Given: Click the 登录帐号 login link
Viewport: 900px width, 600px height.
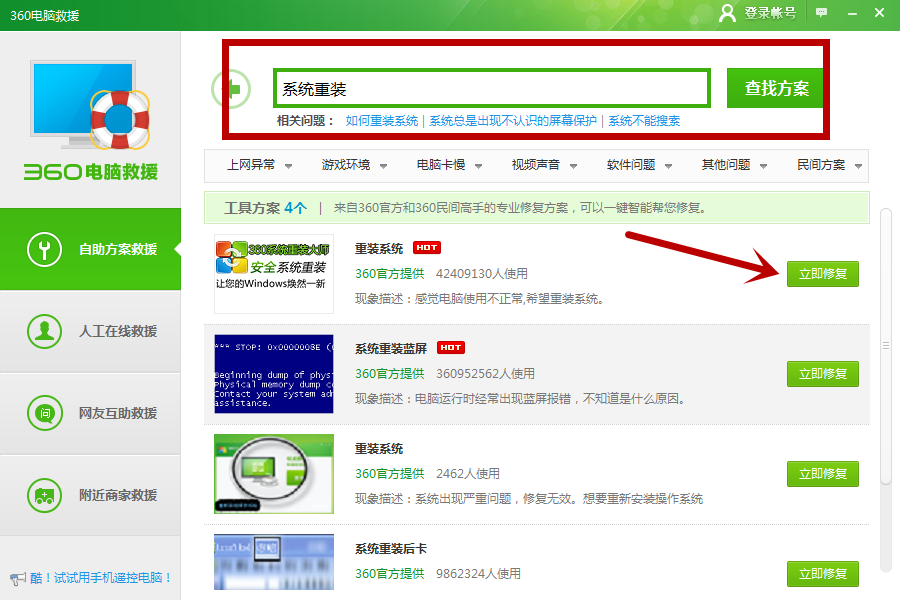Looking at the screenshot, I should [x=770, y=13].
